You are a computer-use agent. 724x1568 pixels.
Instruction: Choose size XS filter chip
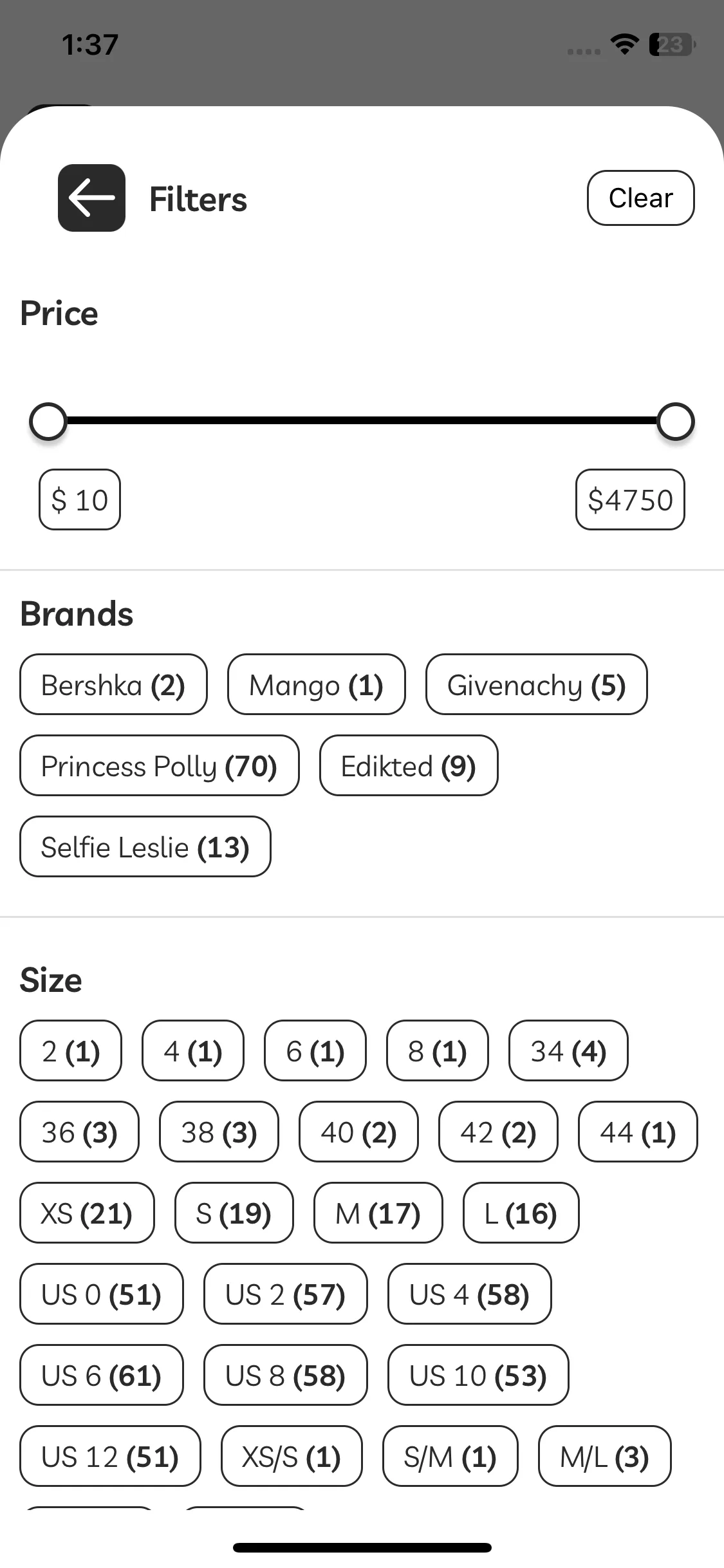[87, 1213]
